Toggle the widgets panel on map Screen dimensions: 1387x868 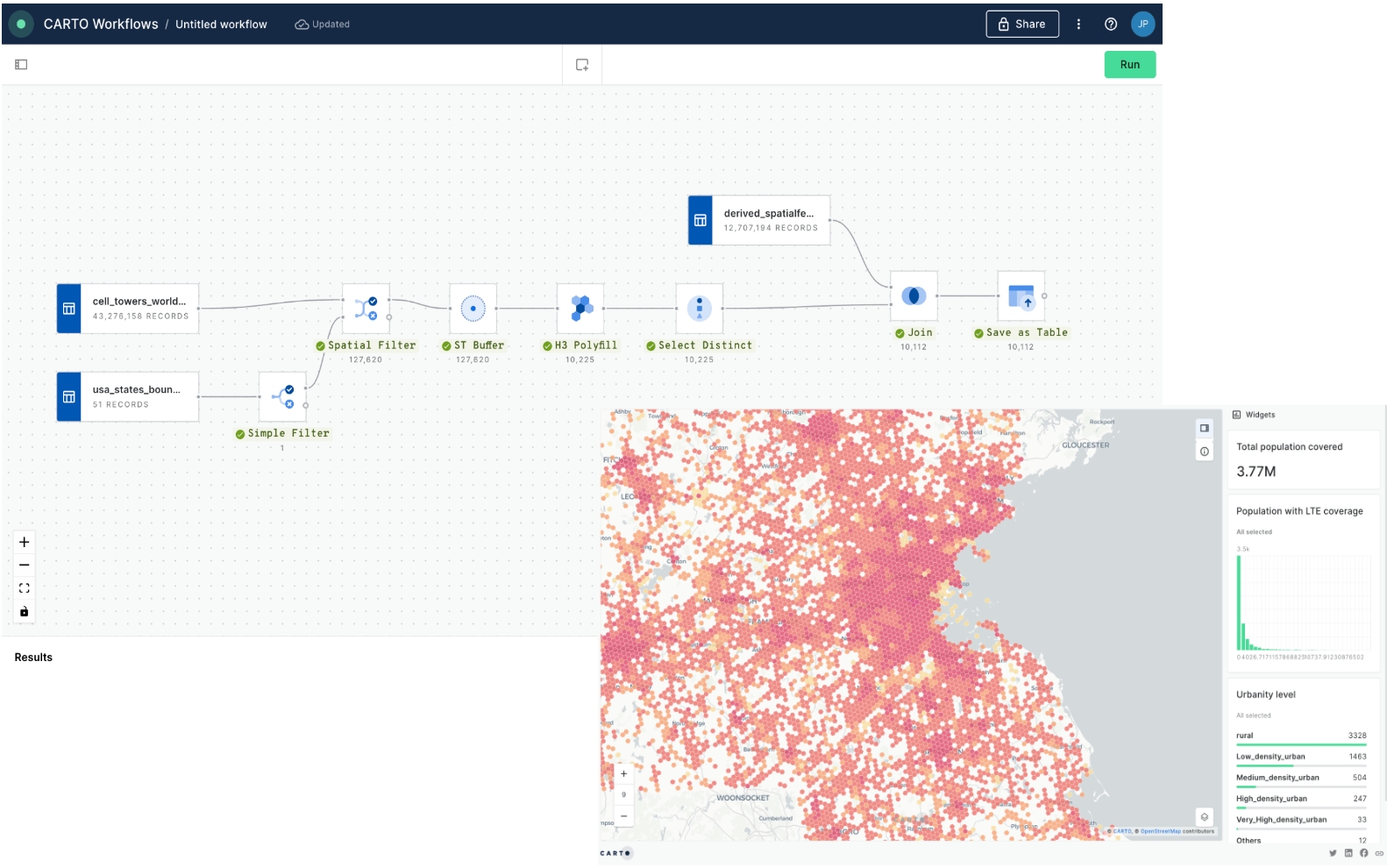click(x=1205, y=428)
